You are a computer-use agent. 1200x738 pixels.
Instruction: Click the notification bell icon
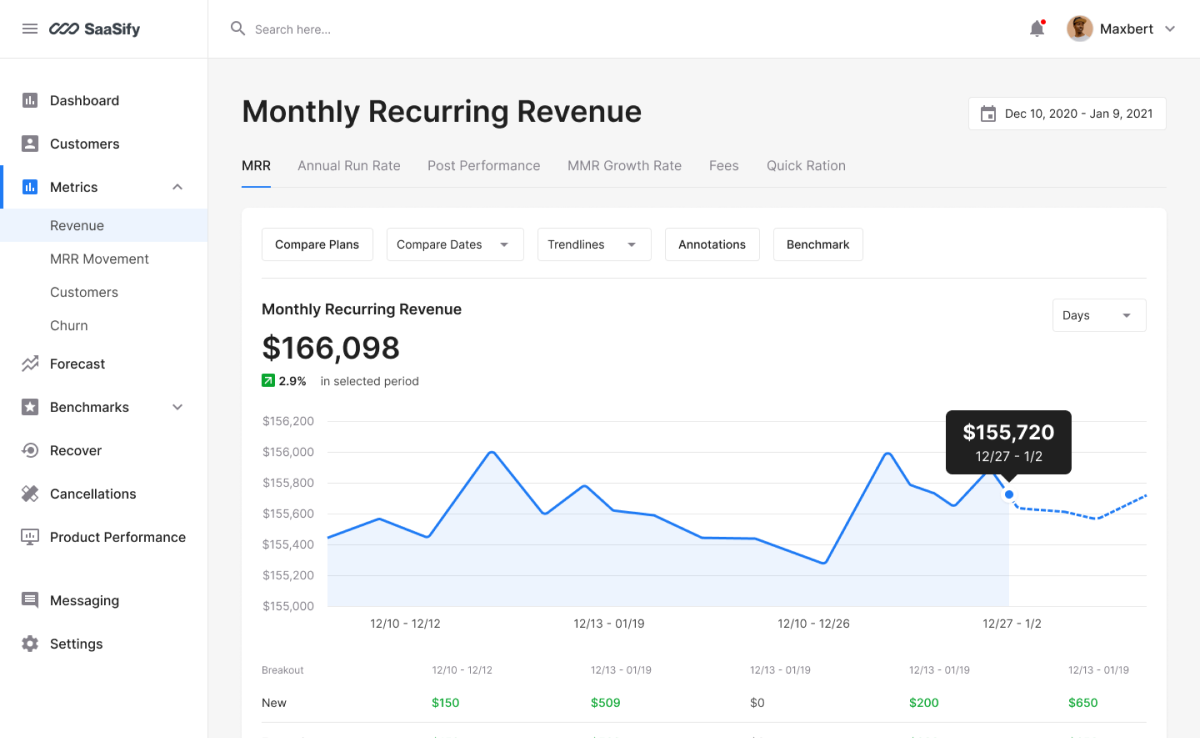click(x=1037, y=29)
